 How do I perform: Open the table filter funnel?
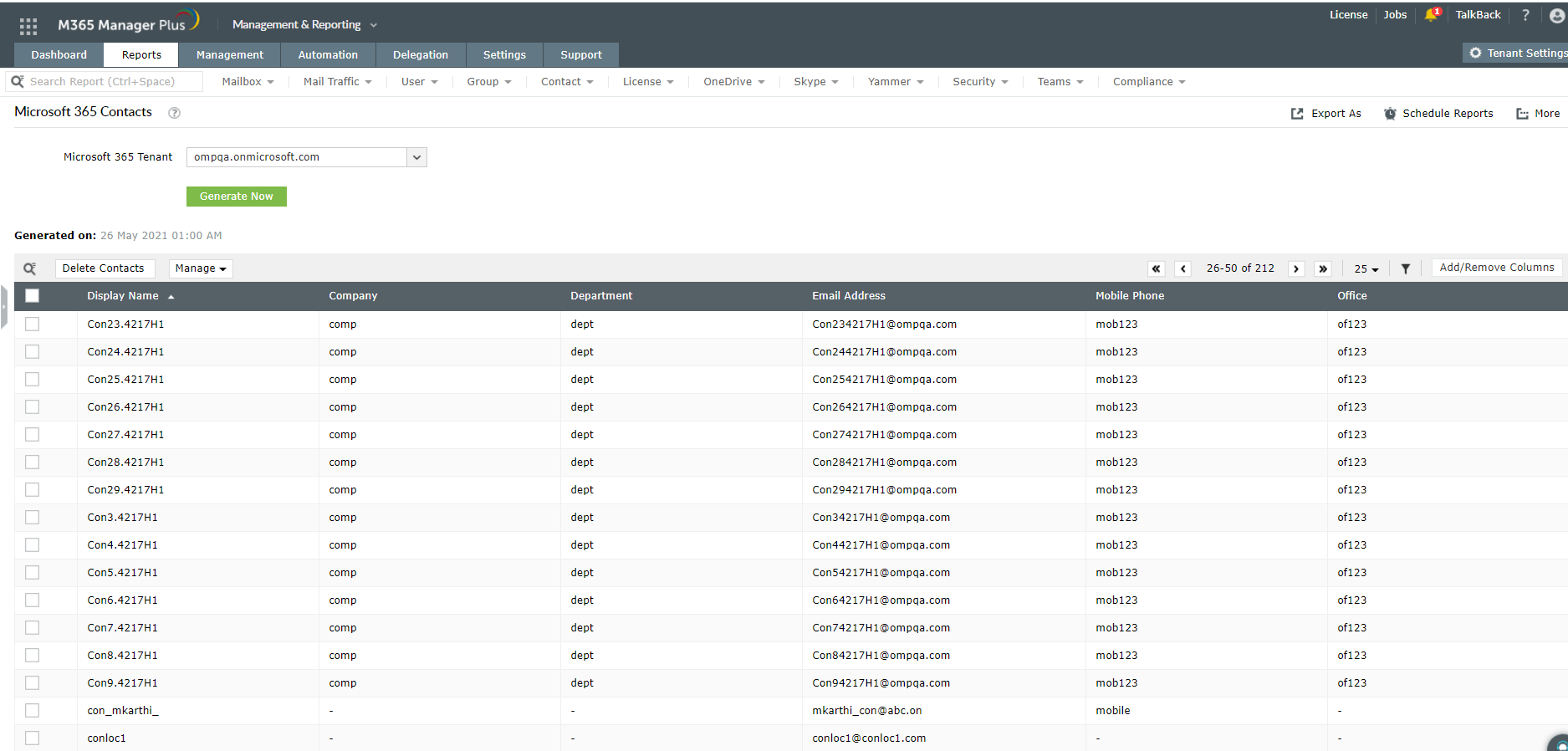(x=1406, y=268)
